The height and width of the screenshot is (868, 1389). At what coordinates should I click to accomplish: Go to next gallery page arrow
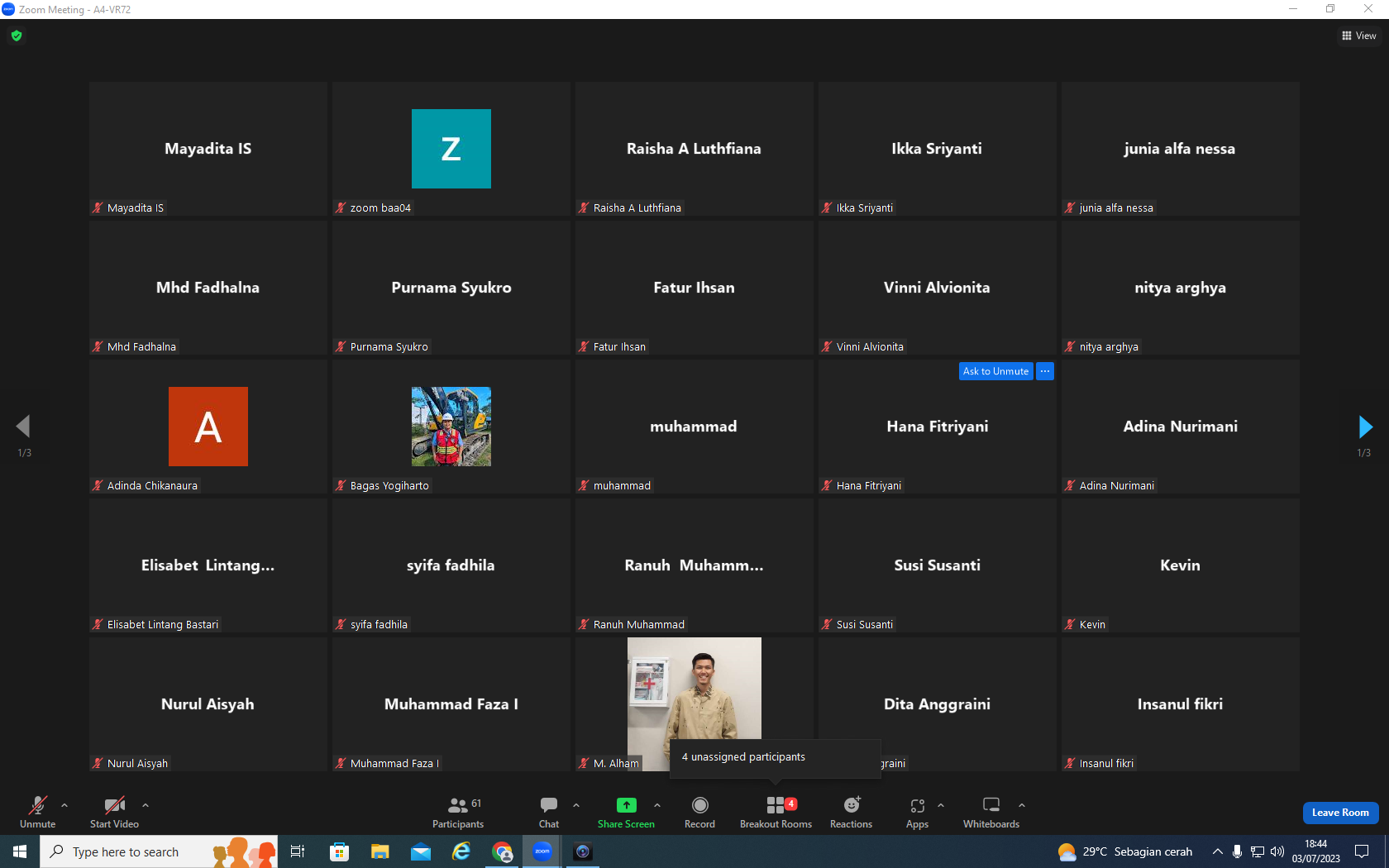[x=1365, y=427]
